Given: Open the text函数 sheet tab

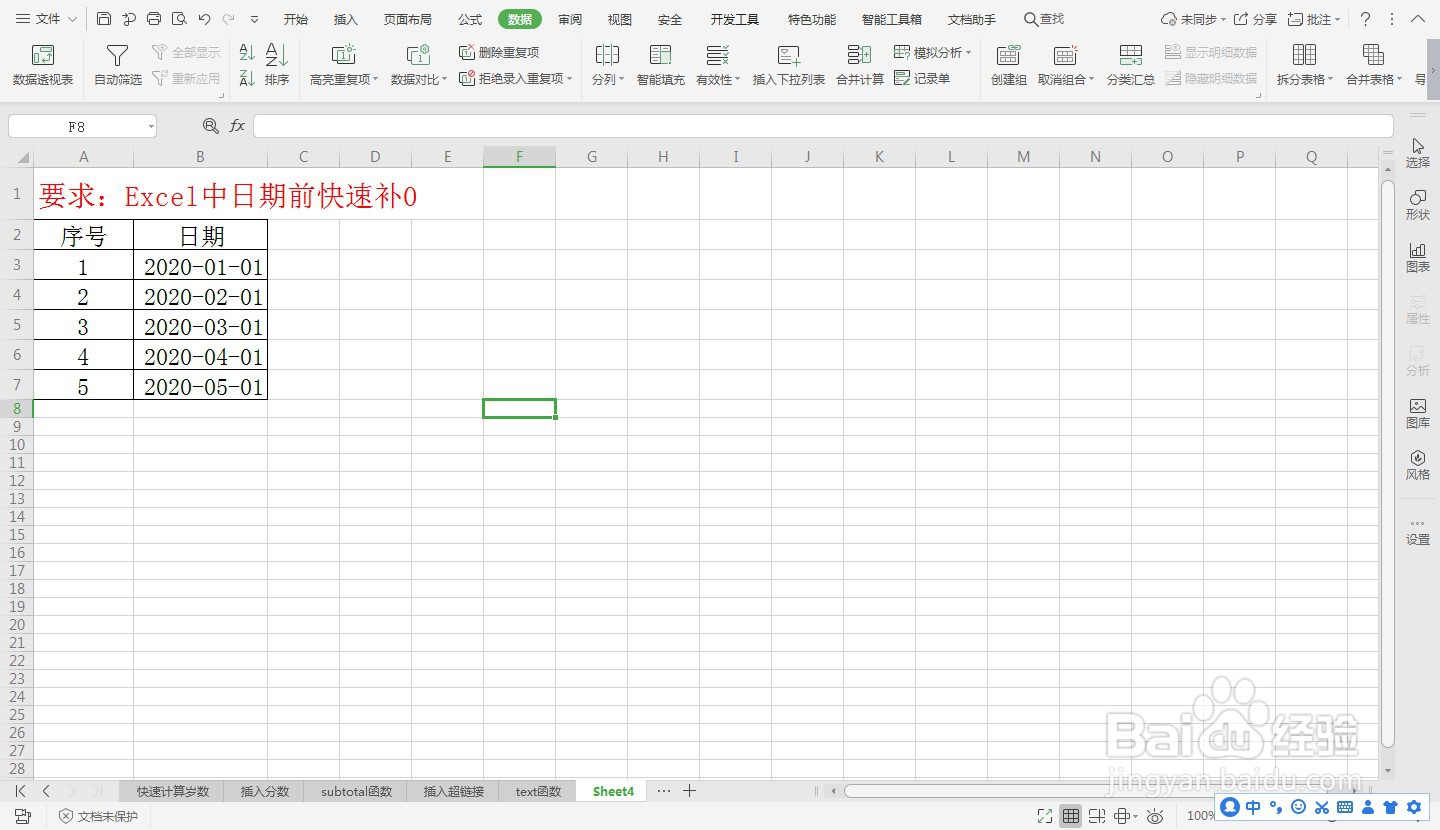Looking at the screenshot, I should point(538,791).
